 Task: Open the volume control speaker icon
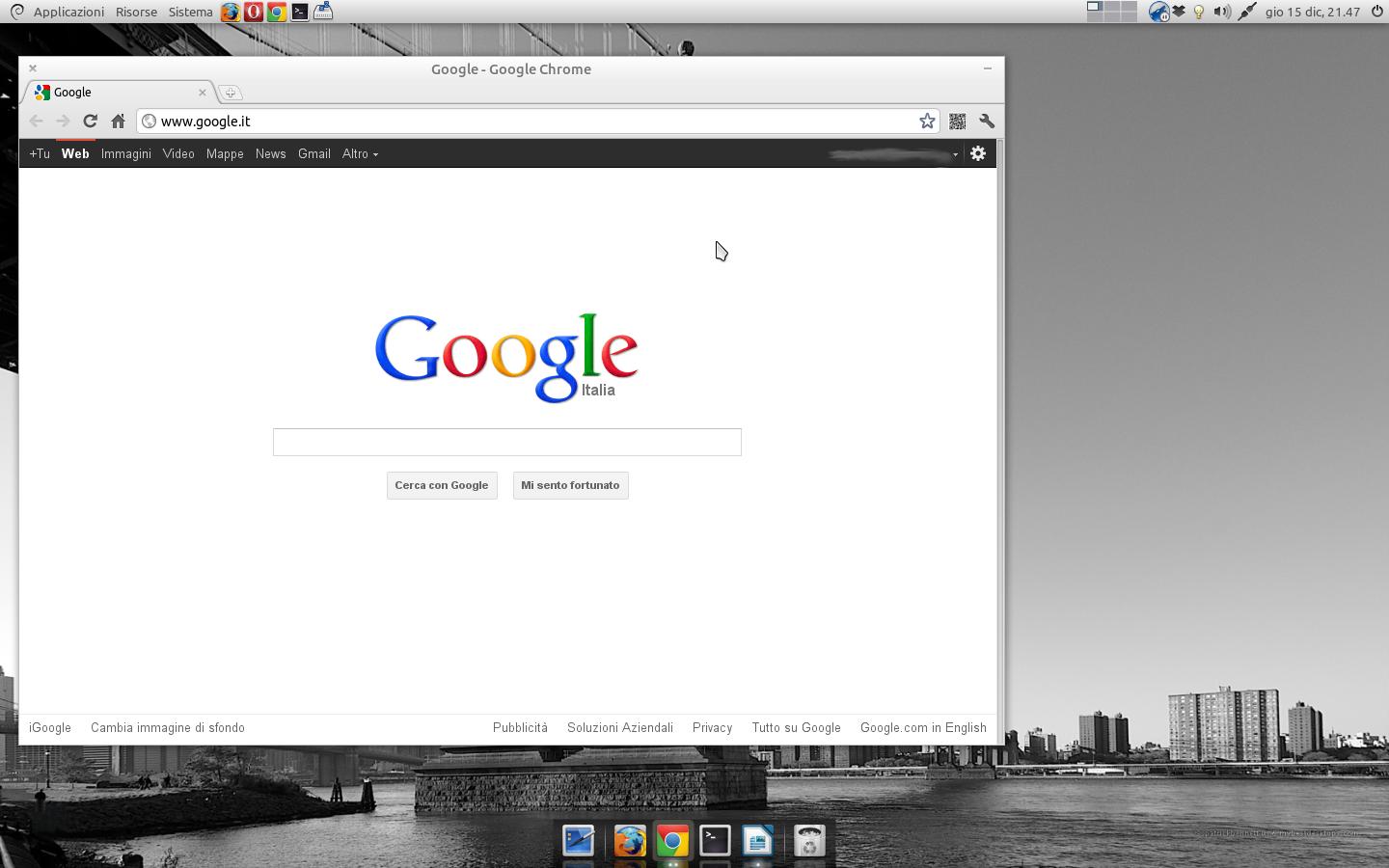1222,12
